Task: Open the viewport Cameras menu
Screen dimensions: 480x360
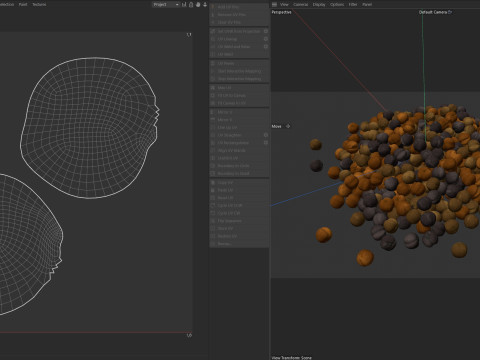Action: pyautogui.click(x=301, y=4)
